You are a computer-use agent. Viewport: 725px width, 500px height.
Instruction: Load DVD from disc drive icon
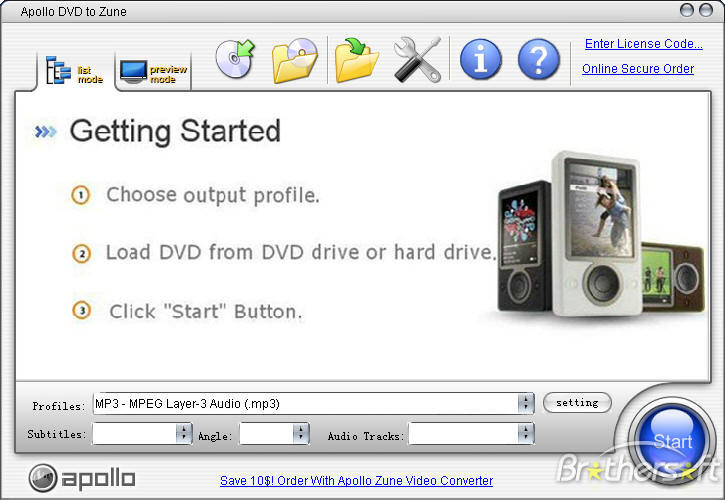[235, 59]
